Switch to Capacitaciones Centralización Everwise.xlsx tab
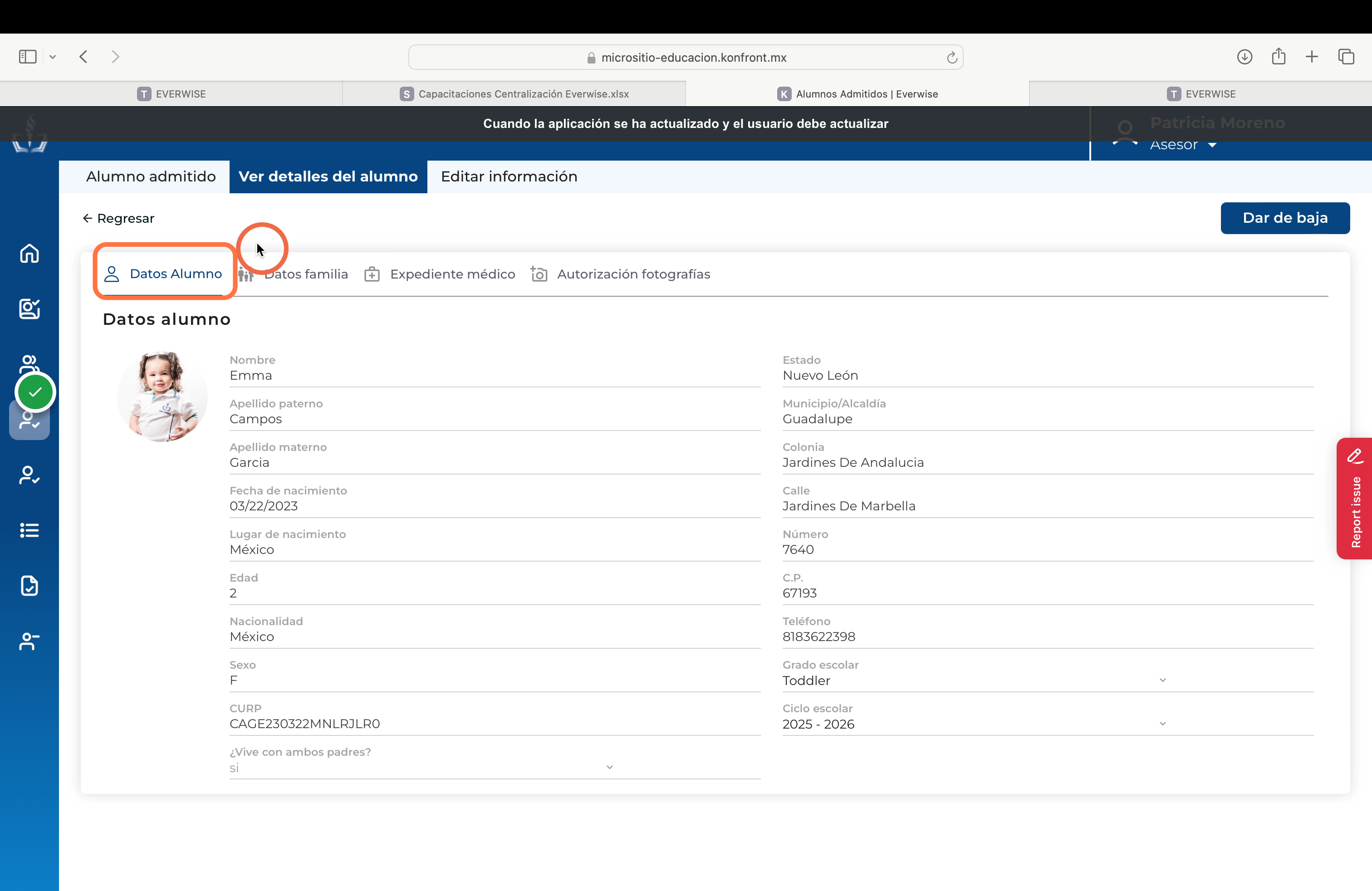This screenshot has height=891, width=1372. [514, 94]
